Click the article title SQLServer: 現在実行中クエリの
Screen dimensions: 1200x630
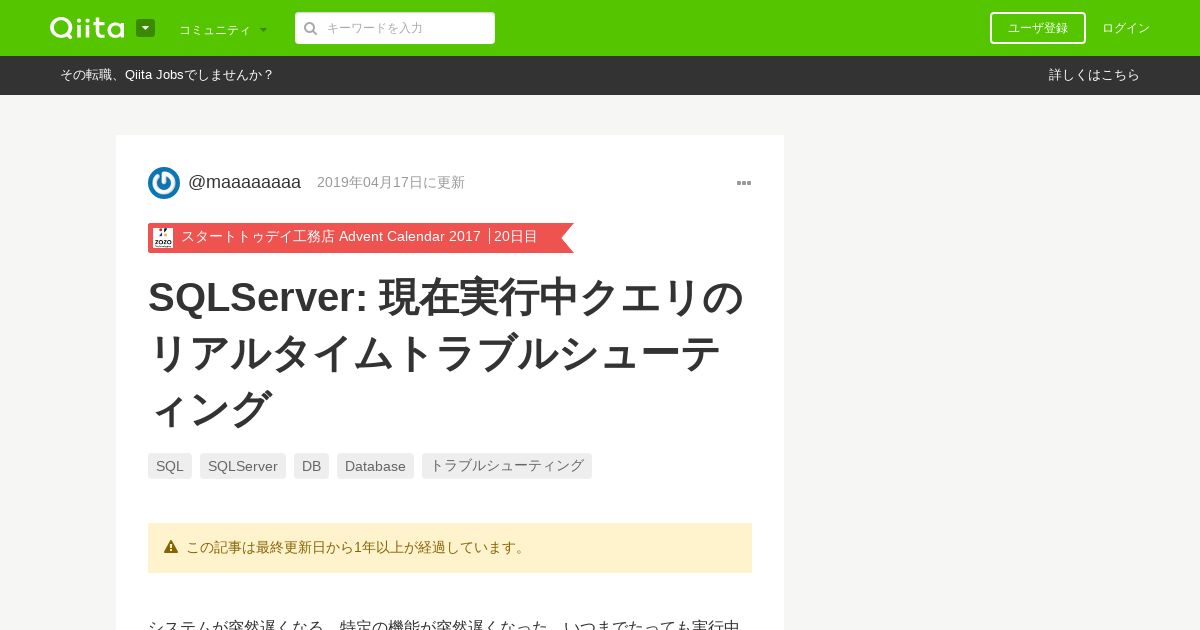click(x=446, y=298)
